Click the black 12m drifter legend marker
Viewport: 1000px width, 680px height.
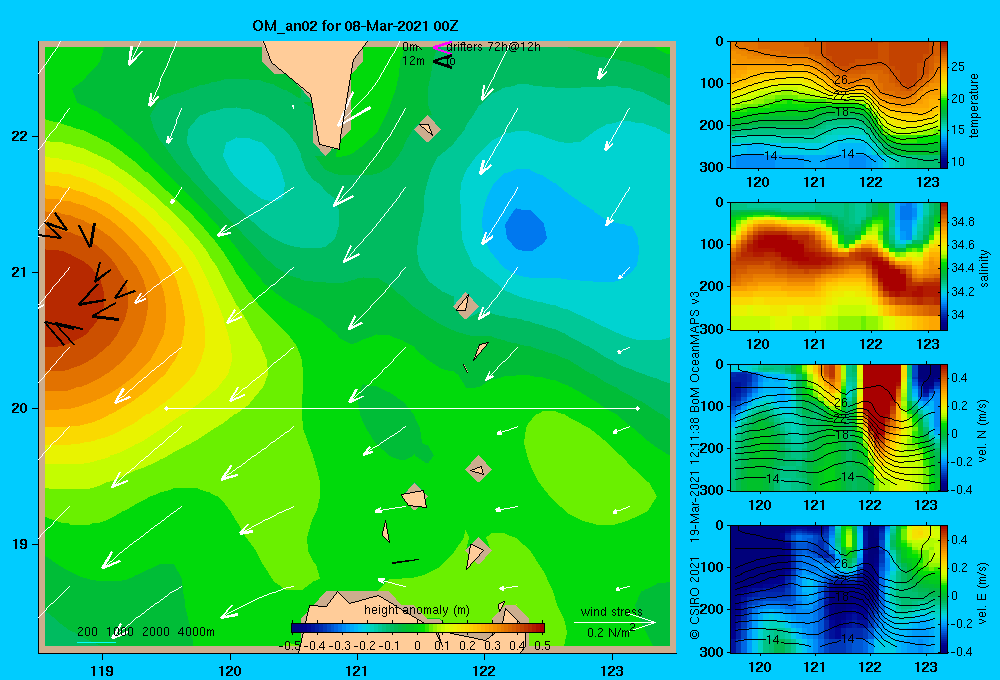443,61
